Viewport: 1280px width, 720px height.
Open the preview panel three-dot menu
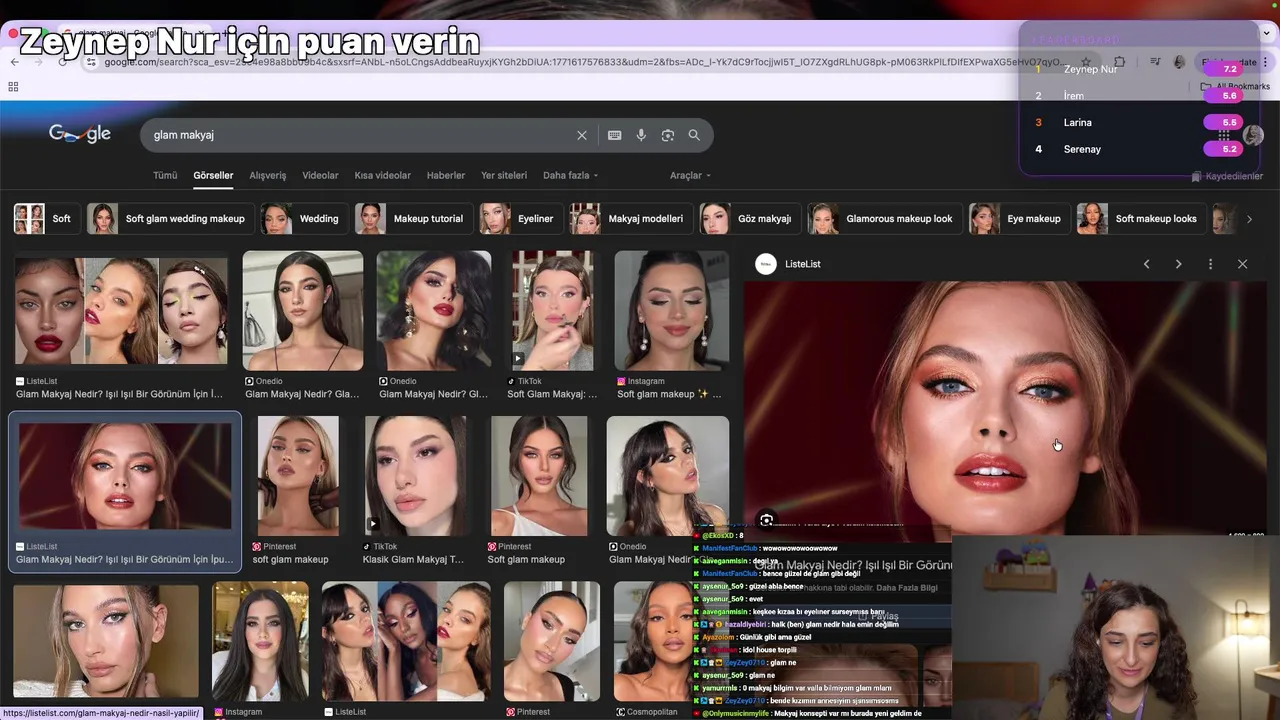(x=1210, y=264)
